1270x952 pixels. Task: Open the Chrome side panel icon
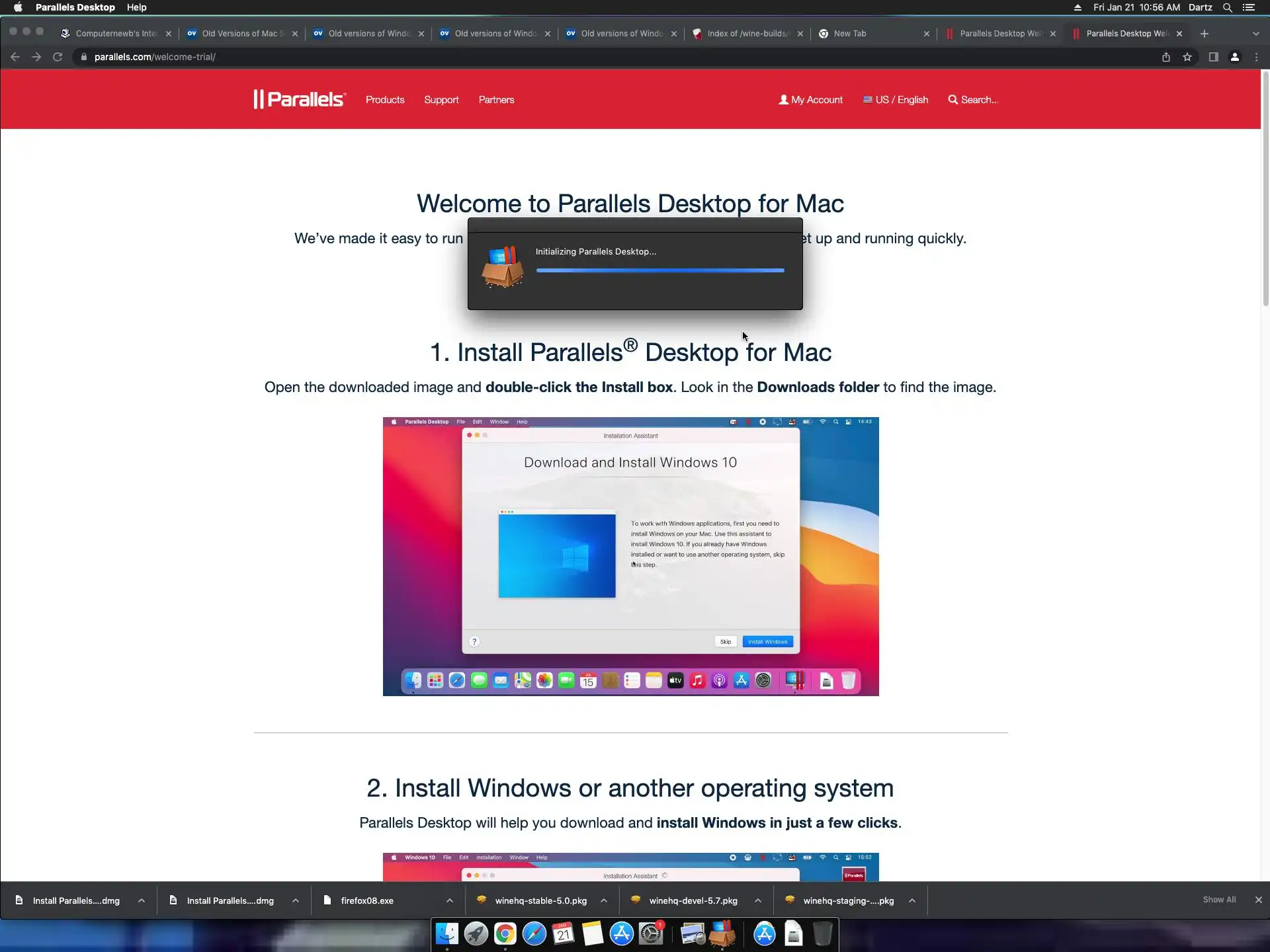1213,57
